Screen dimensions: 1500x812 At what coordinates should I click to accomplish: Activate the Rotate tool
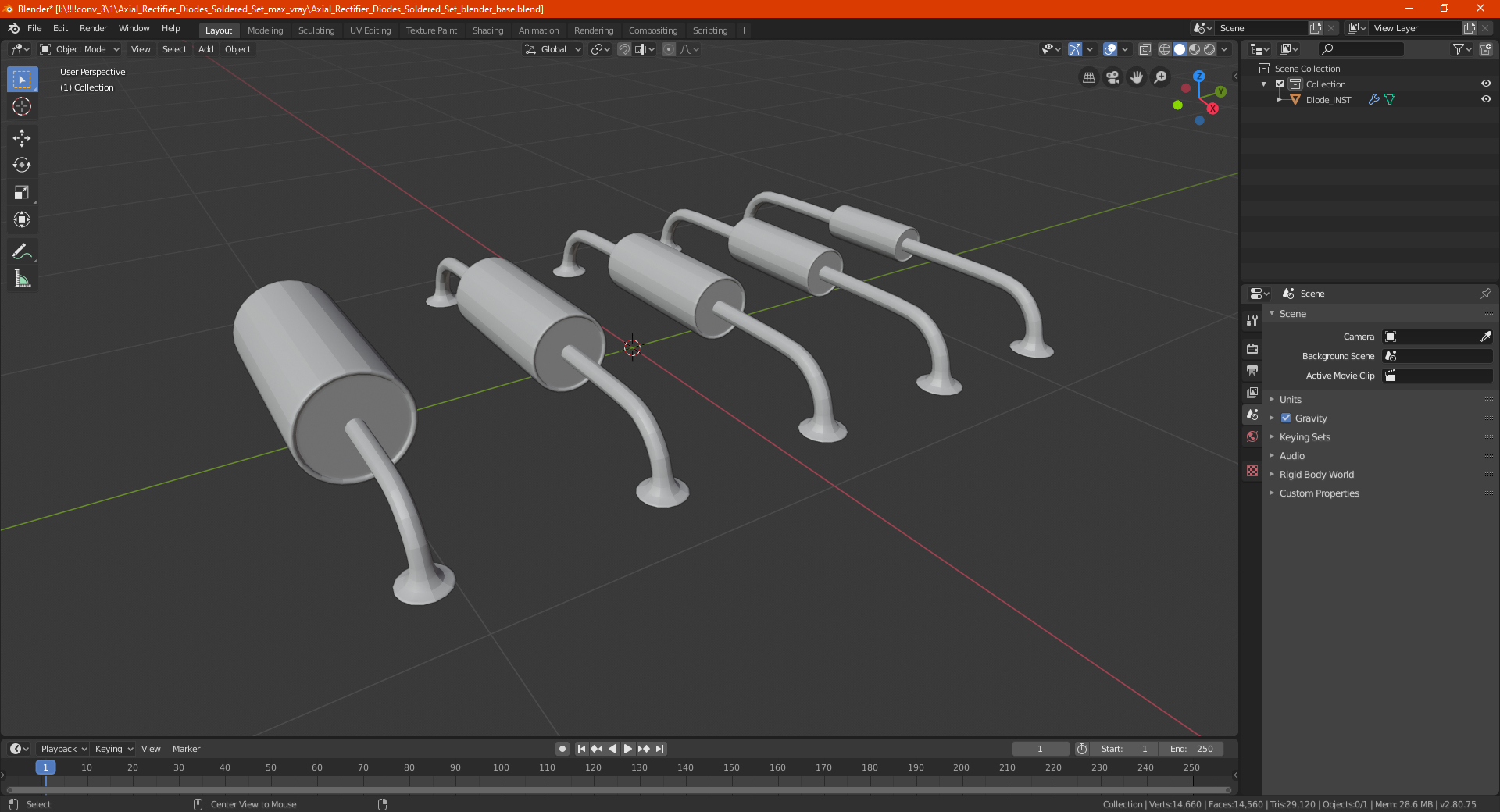pyautogui.click(x=22, y=166)
